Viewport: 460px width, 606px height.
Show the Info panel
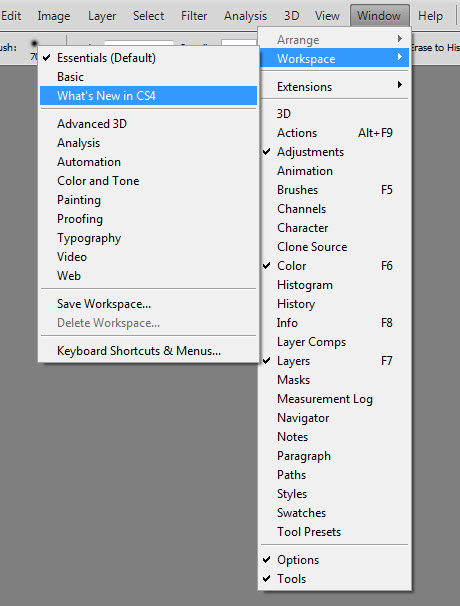point(334,323)
